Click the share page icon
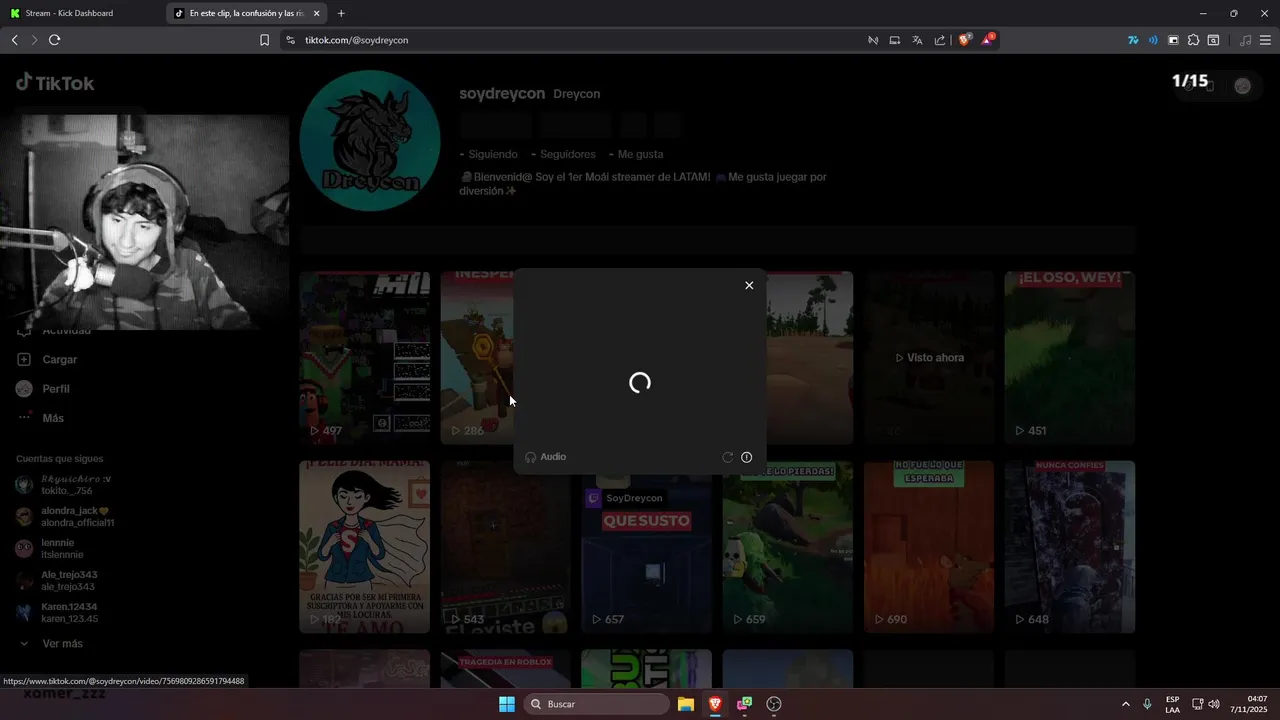Image resolution: width=1280 pixels, height=720 pixels. tap(940, 40)
